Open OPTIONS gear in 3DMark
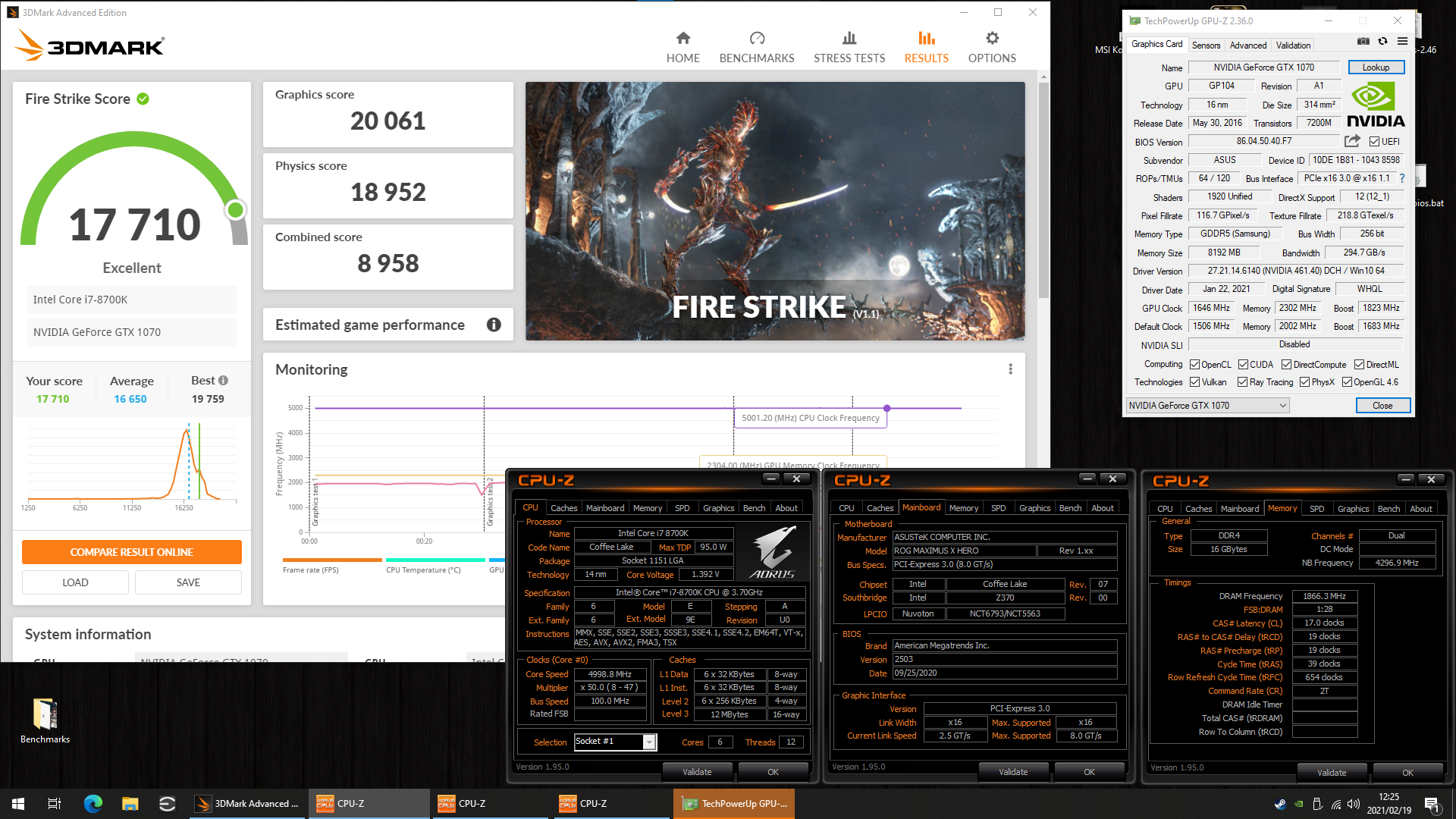Screen dimensions: 1456x819 pos(992,47)
